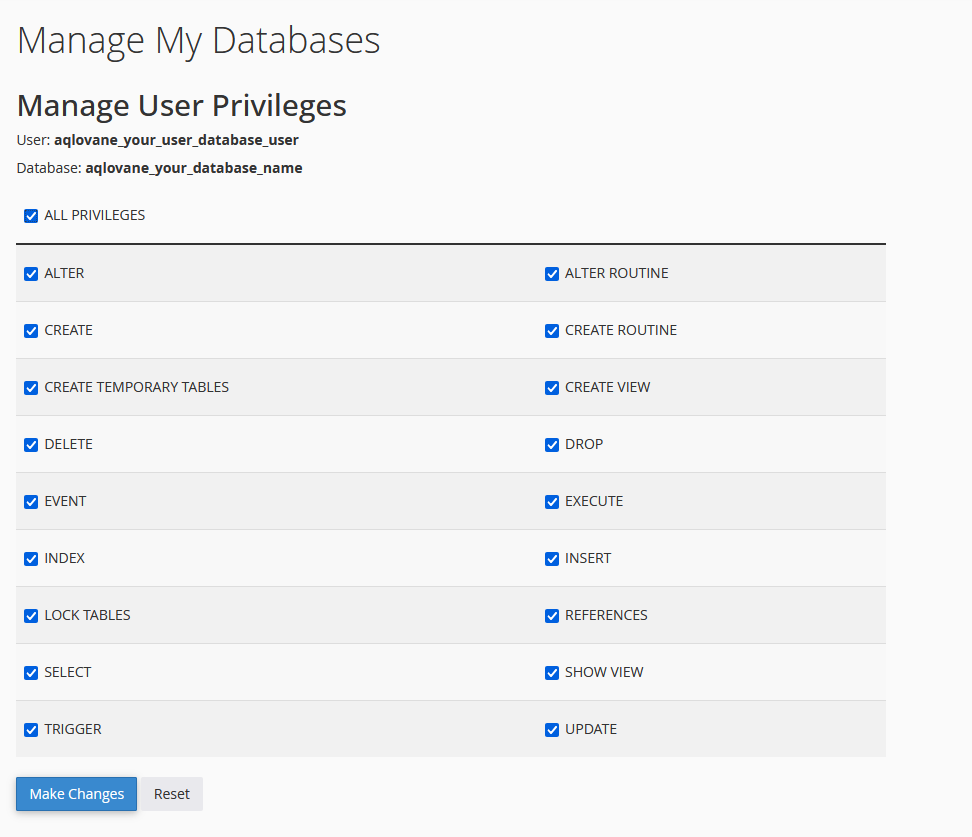Uncheck CREATE TEMPORARY TABLES privilege

click(31, 388)
